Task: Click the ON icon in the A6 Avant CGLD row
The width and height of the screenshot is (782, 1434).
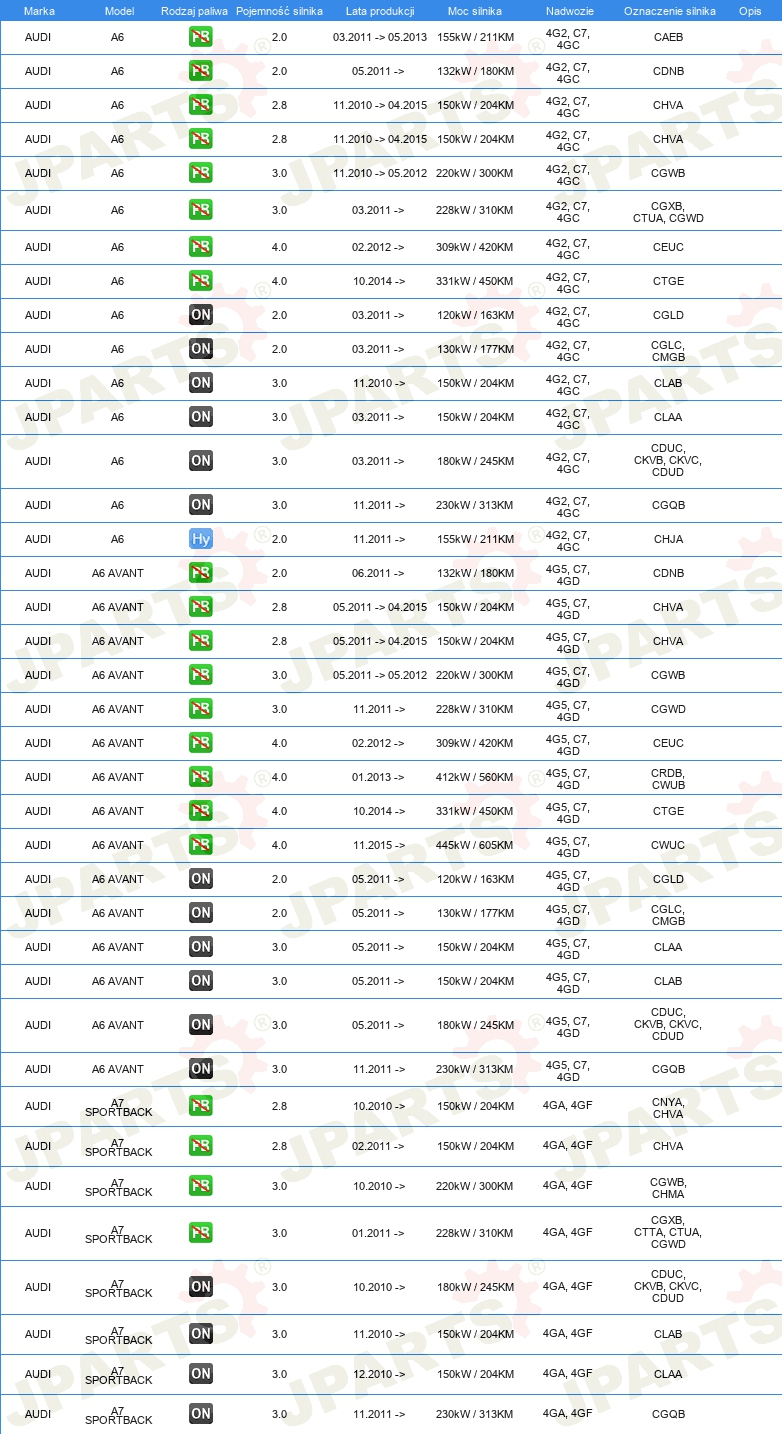Action: [200, 879]
